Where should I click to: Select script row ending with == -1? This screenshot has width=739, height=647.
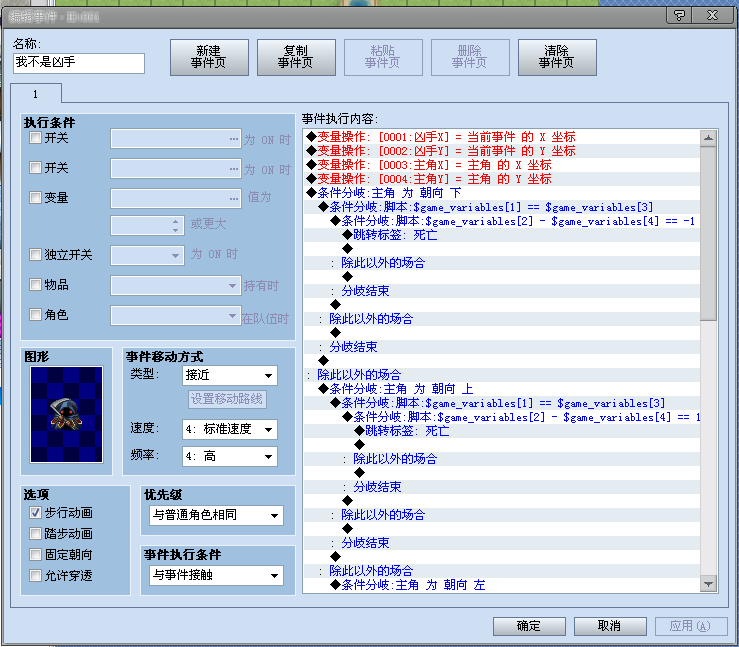click(501, 221)
